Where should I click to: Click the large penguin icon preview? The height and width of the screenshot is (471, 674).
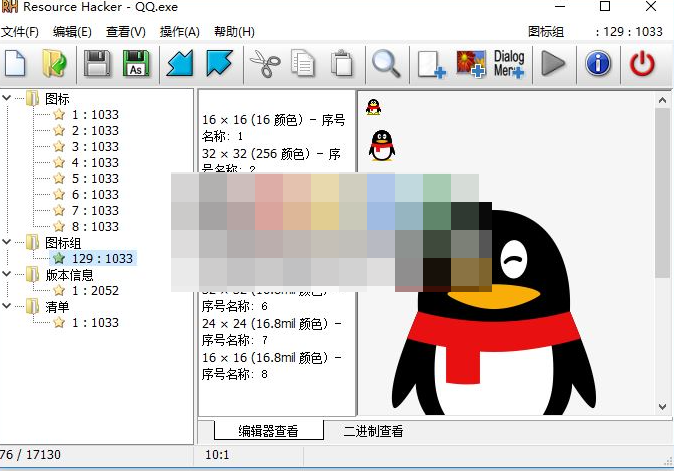(x=494, y=312)
